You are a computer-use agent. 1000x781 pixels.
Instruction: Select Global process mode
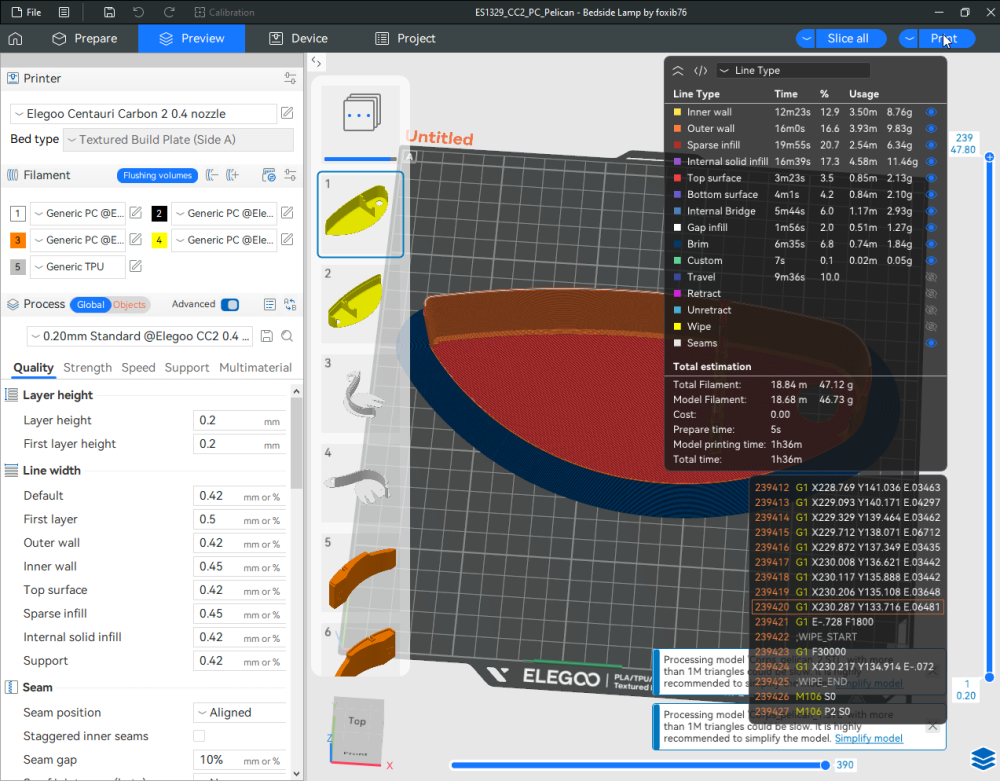(x=91, y=305)
